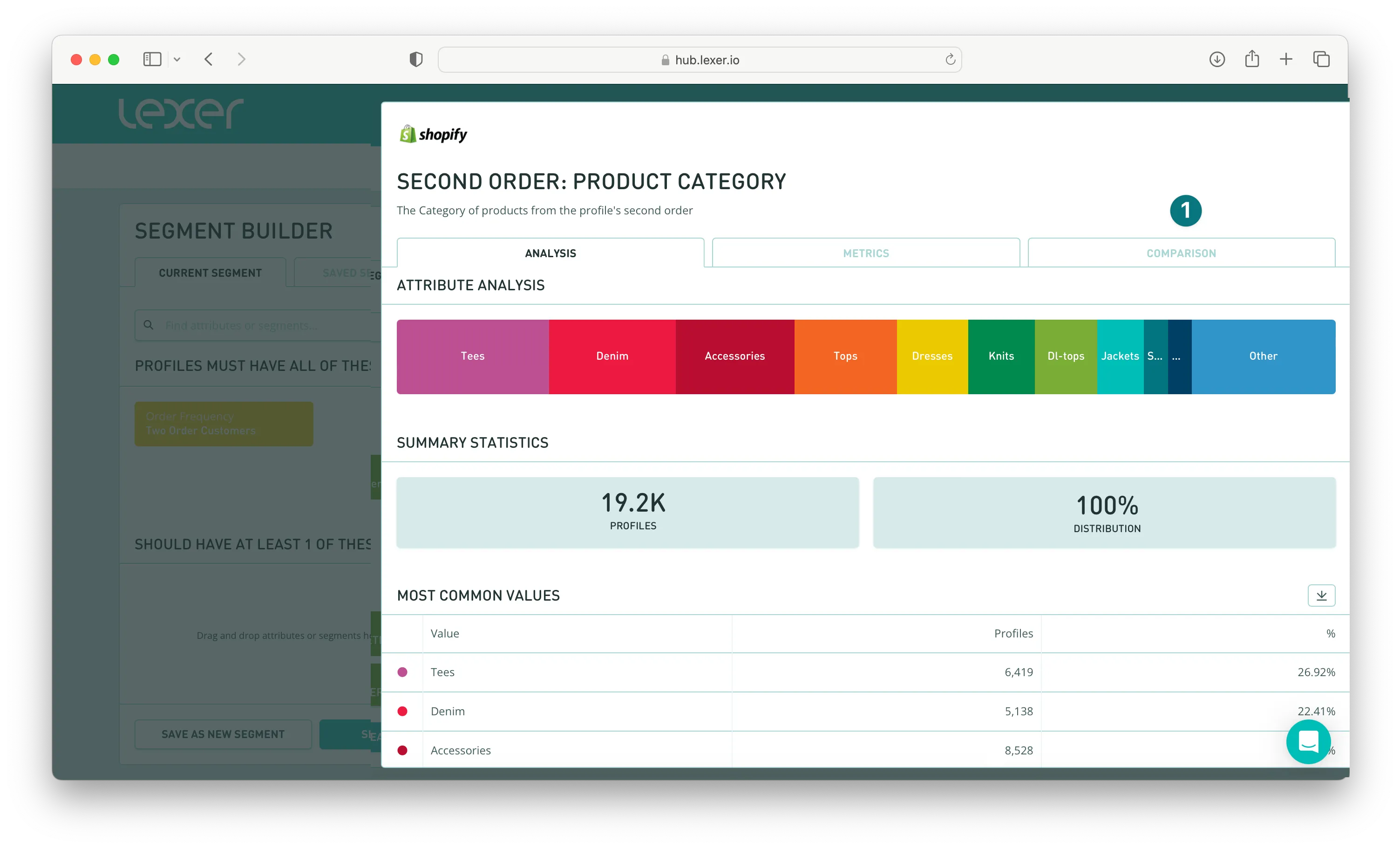Click the Save As New Segment button
1400x849 pixels.
[223, 734]
